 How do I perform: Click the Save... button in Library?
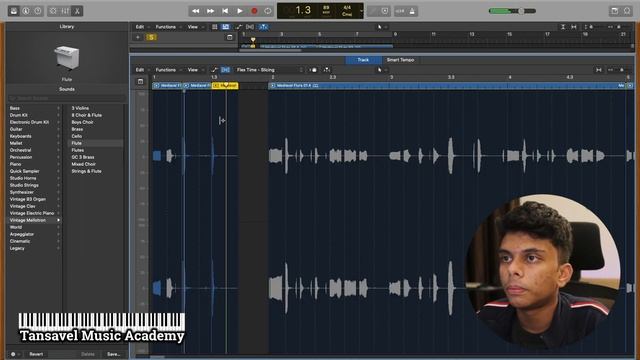[x=113, y=354]
